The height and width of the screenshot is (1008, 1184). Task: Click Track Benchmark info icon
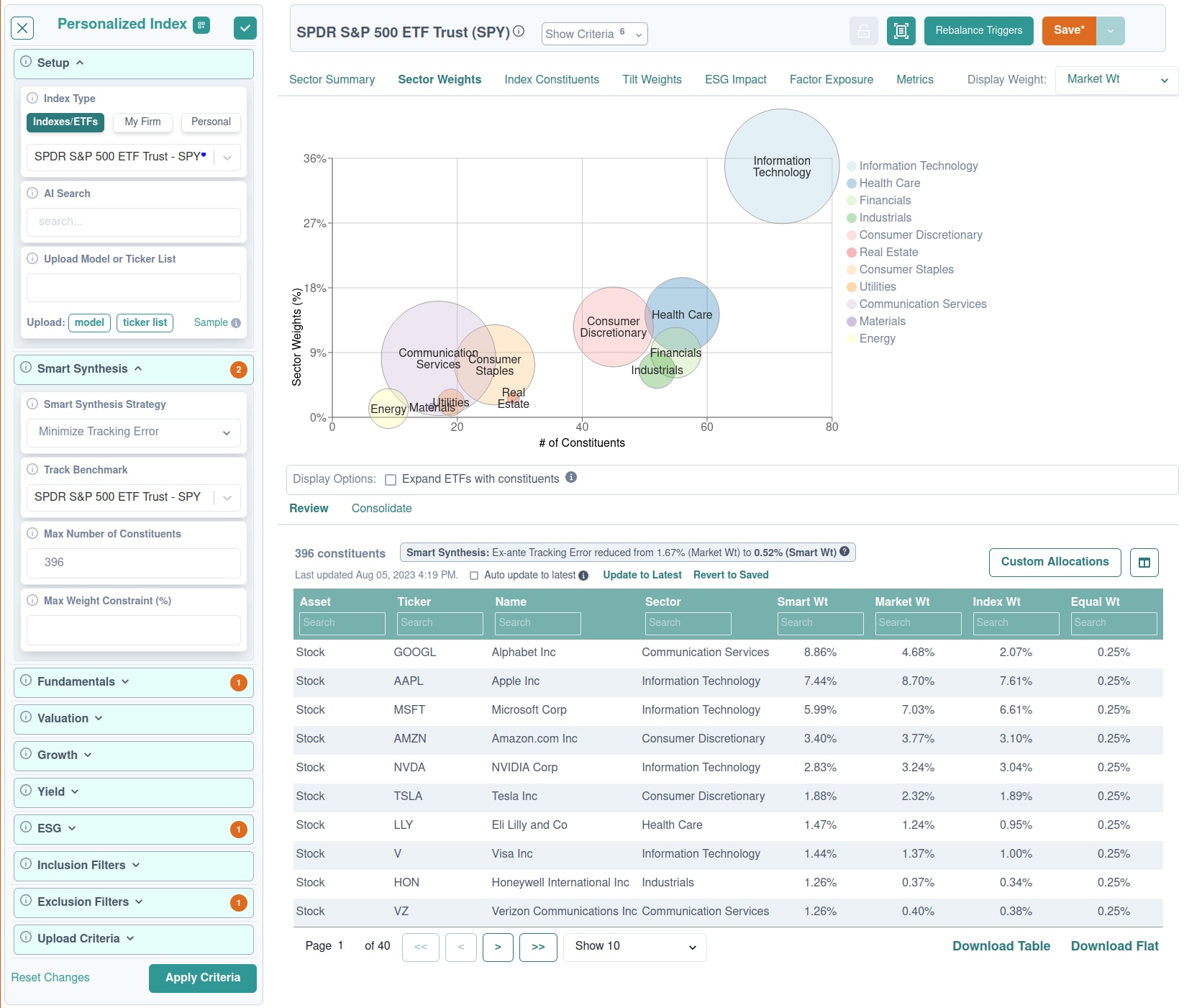pos(32,469)
